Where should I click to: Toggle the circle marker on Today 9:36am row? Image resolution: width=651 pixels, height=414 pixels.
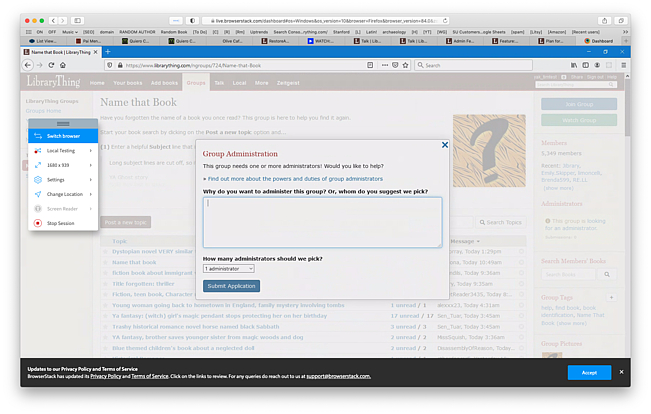(x=521, y=273)
